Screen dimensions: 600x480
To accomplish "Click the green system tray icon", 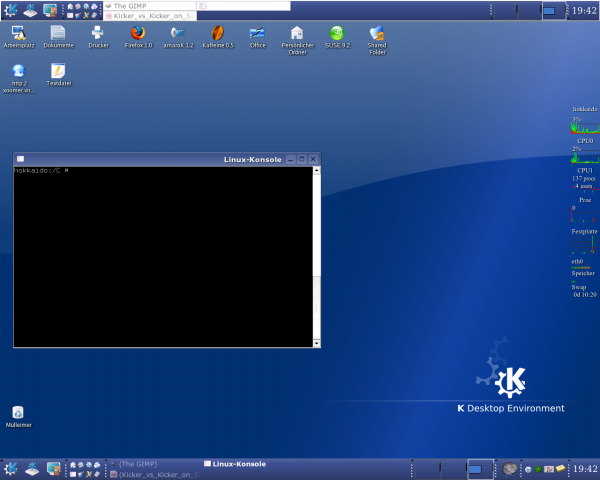I will coord(538,469).
